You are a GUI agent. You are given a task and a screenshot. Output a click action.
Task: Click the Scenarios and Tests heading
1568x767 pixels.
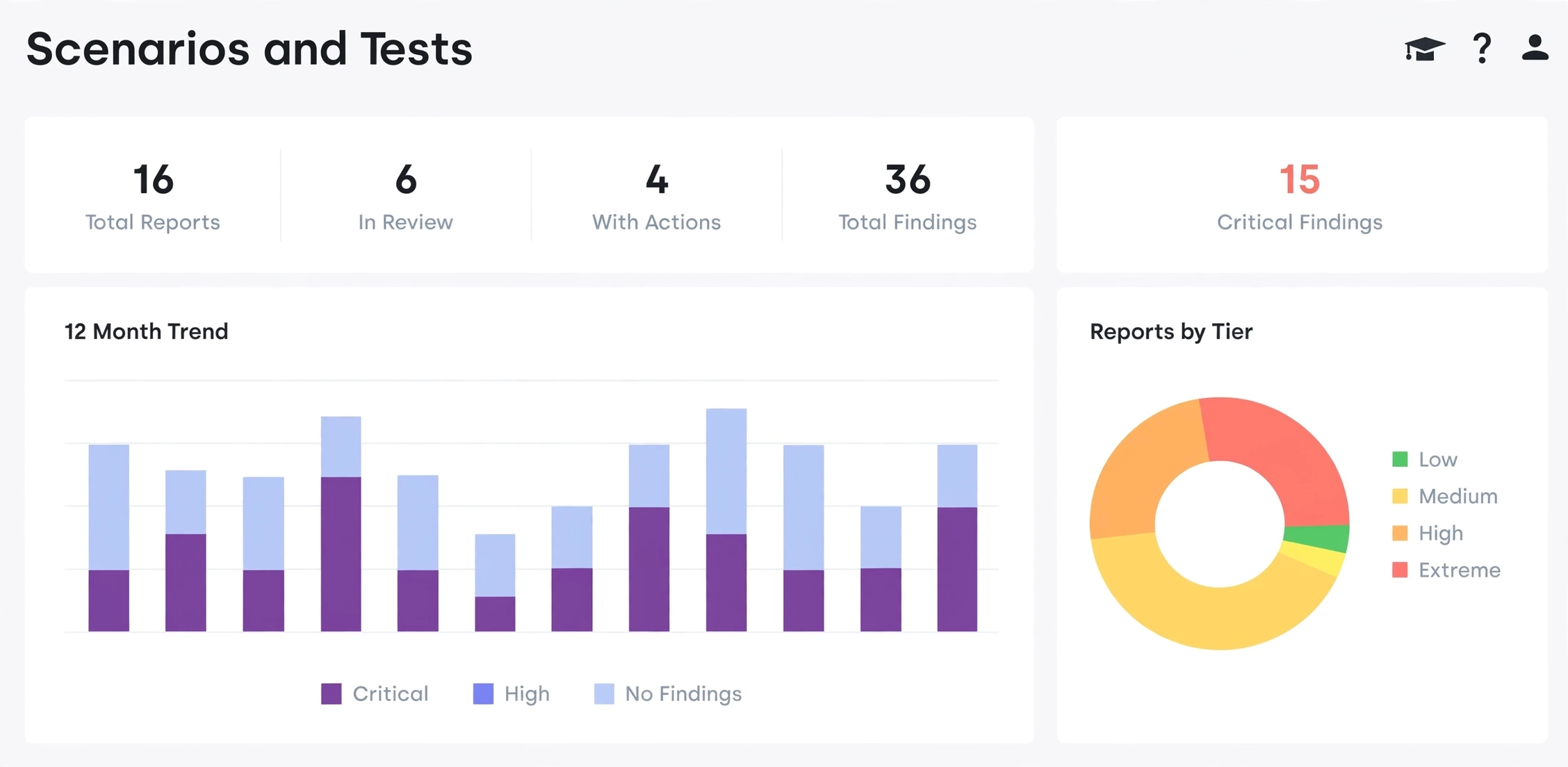tap(250, 49)
